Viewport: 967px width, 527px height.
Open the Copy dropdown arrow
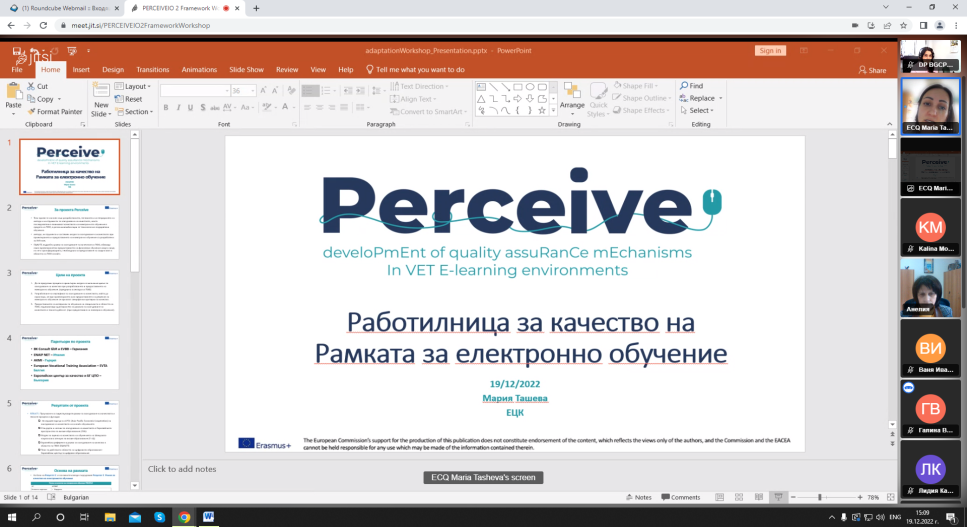pyautogui.click(x=59, y=99)
